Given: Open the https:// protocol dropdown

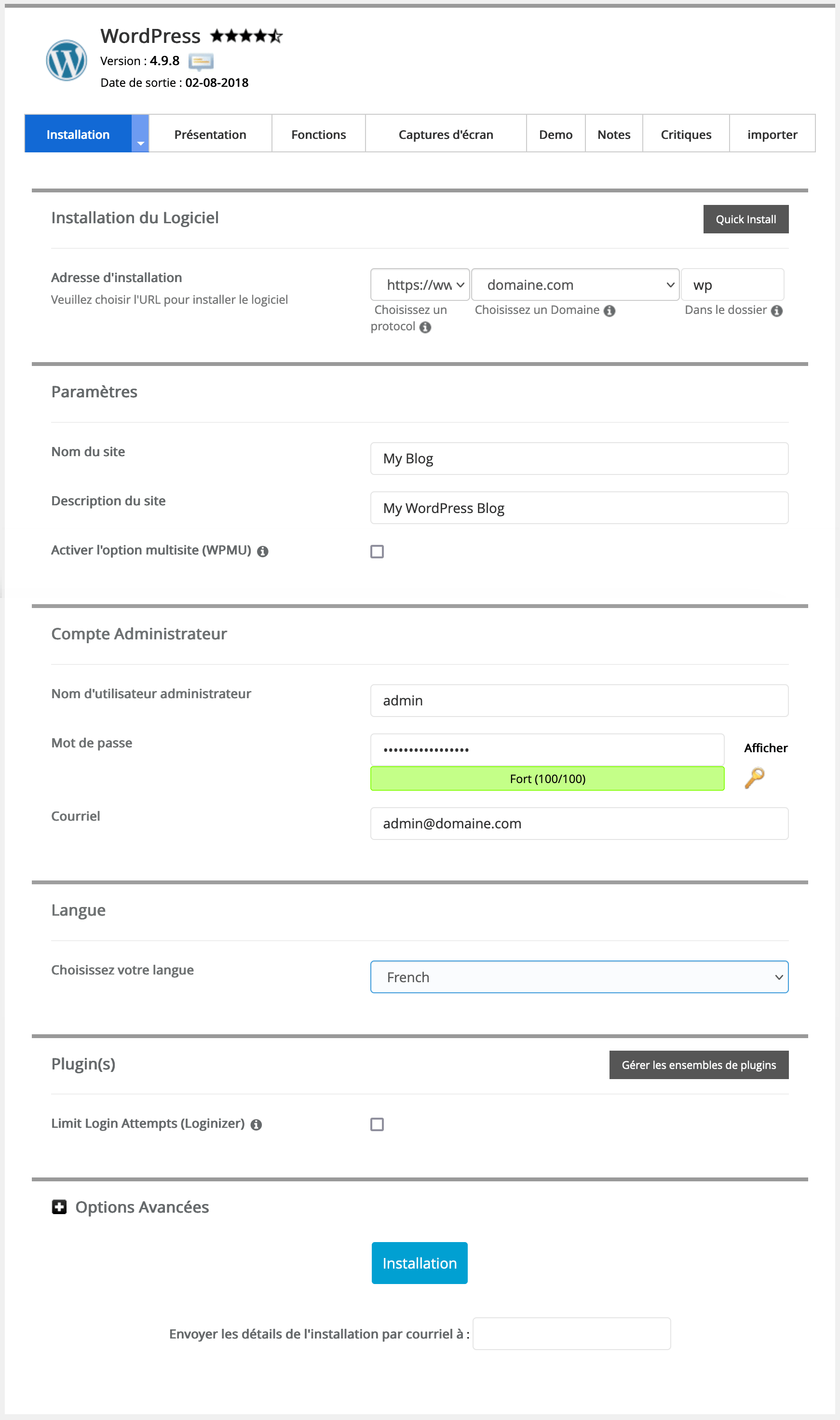Looking at the screenshot, I should tap(420, 284).
